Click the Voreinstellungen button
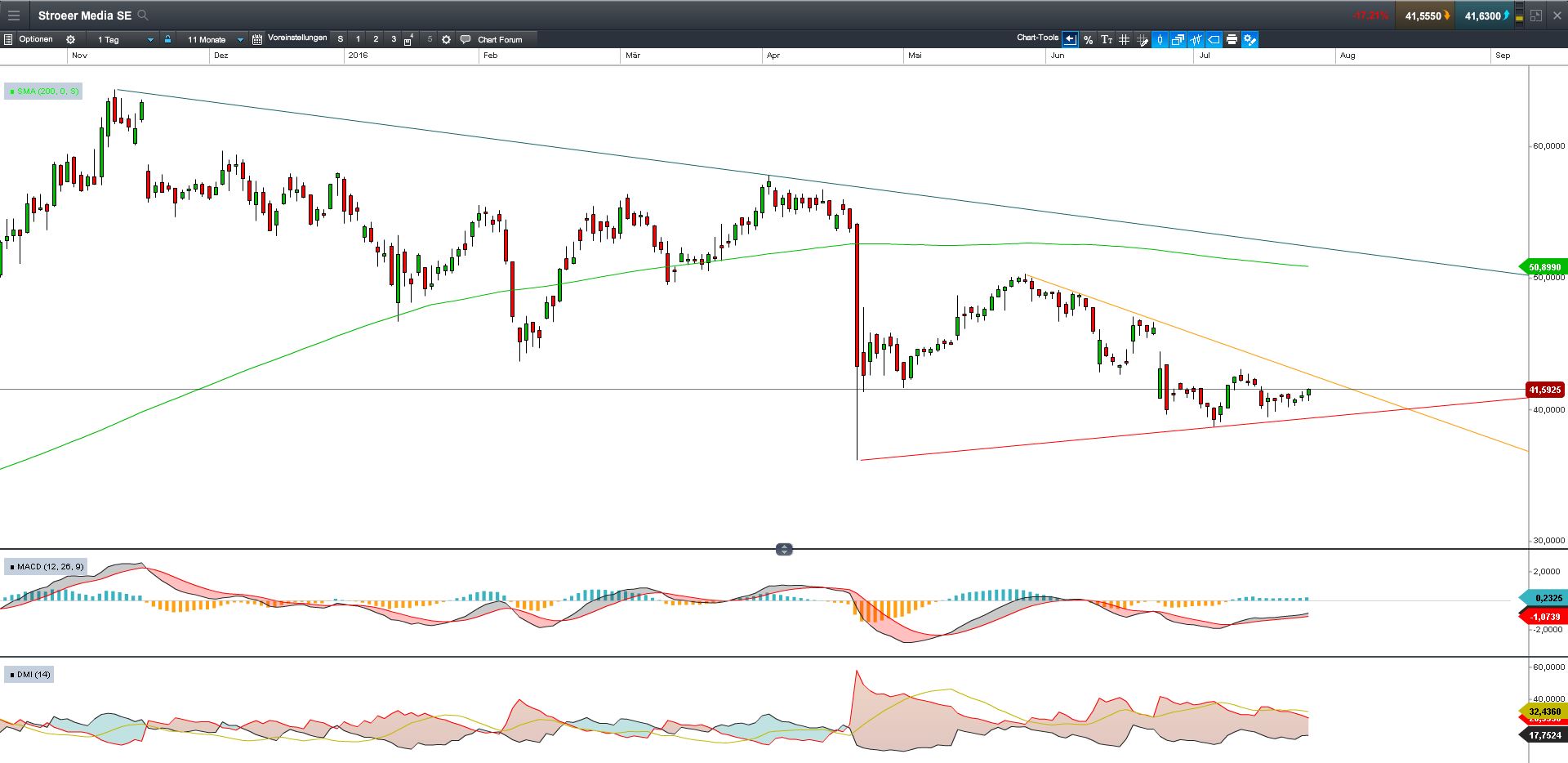This screenshot has width=1568, height=763. click(296, 38)
